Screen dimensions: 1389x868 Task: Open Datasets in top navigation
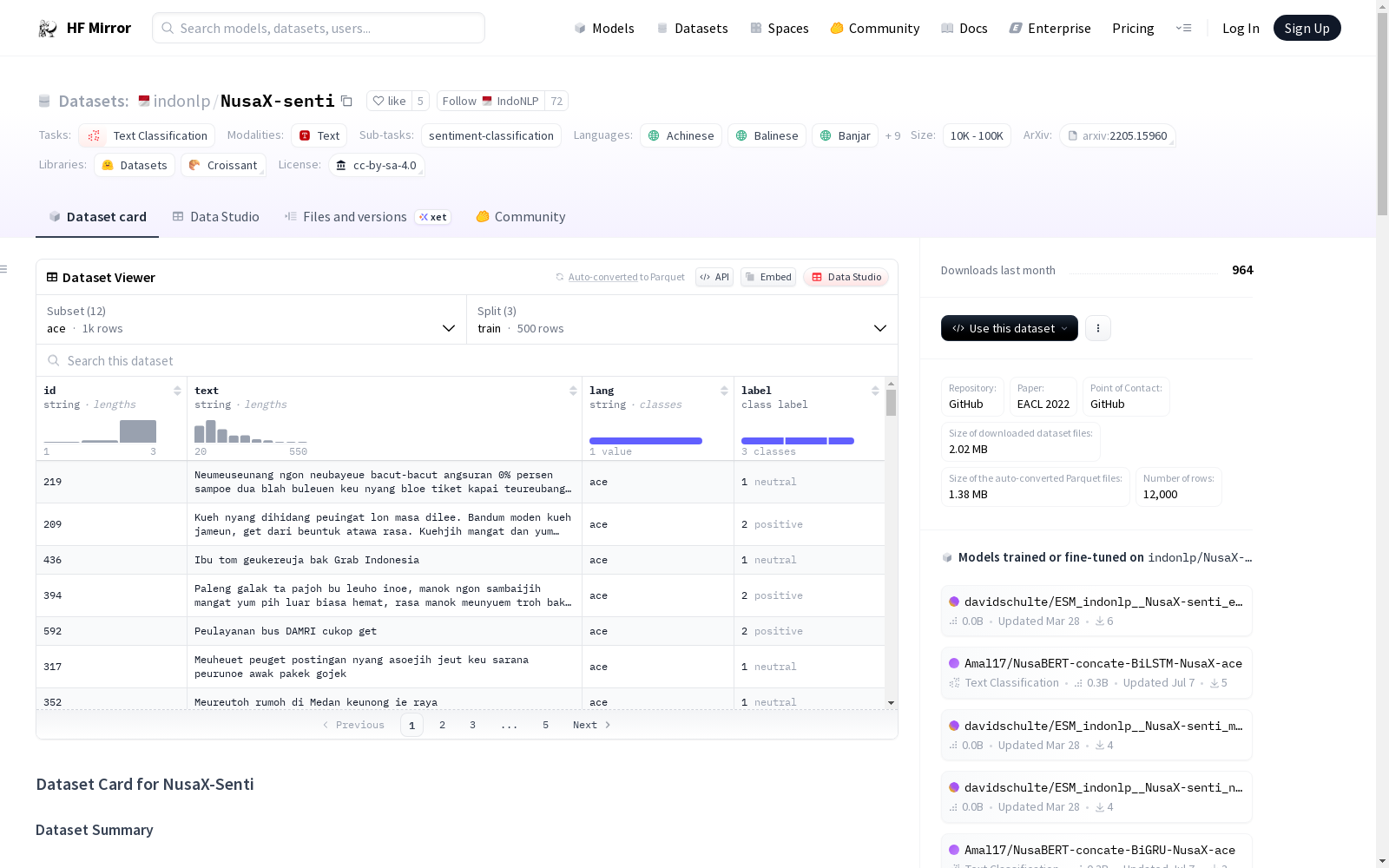tap(692, 28)
